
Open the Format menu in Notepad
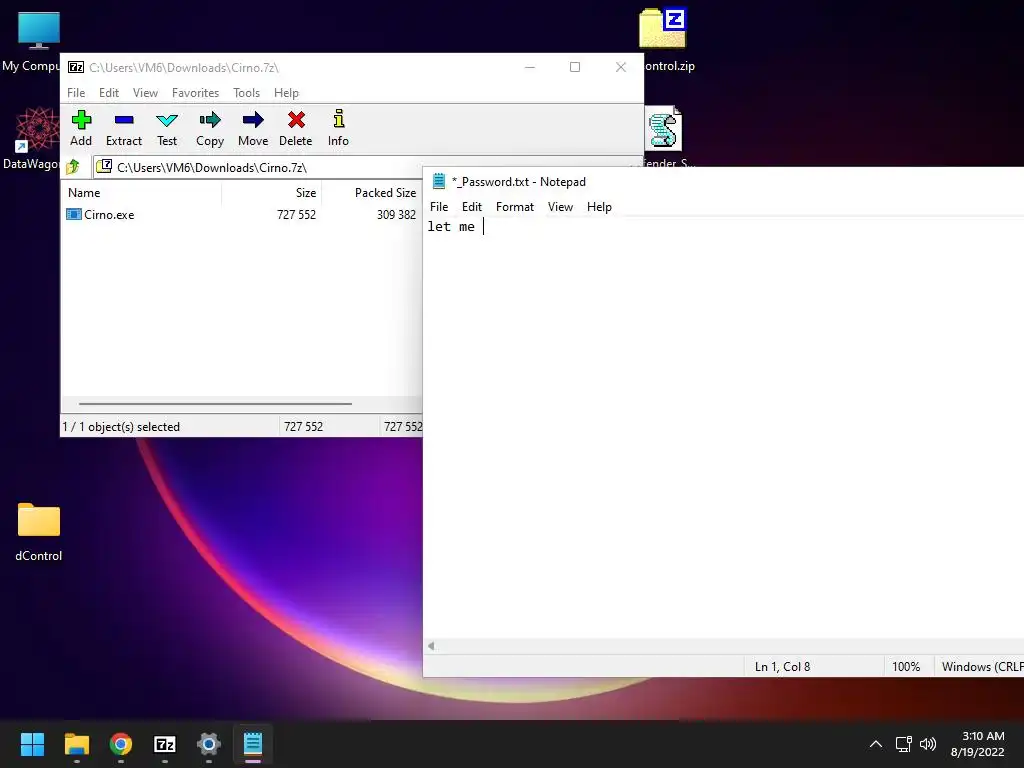(x=515, y=207)
